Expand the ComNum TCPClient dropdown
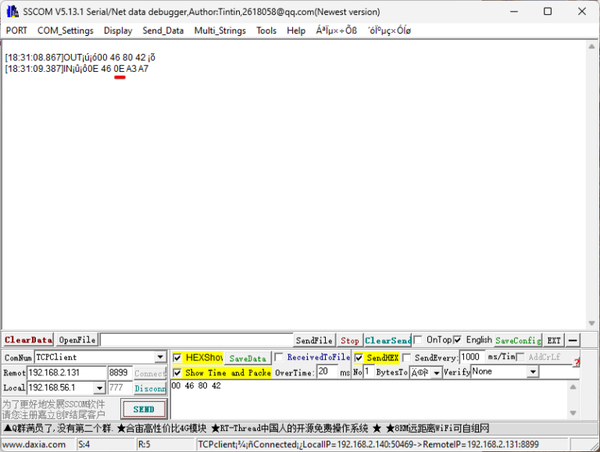The image size is (600, 452). tap(160, 357)
